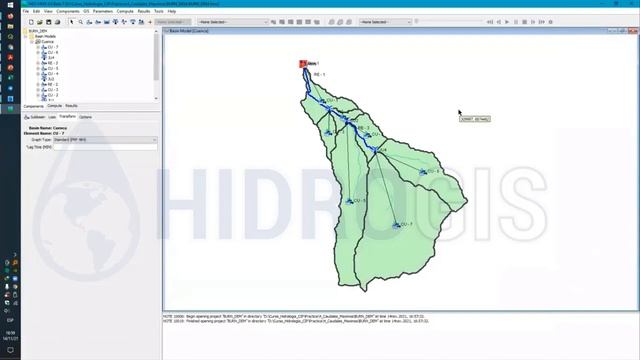Save the project with the diskette icon
640x360 pixels.
pyautogui.click(x=49, y=22)
